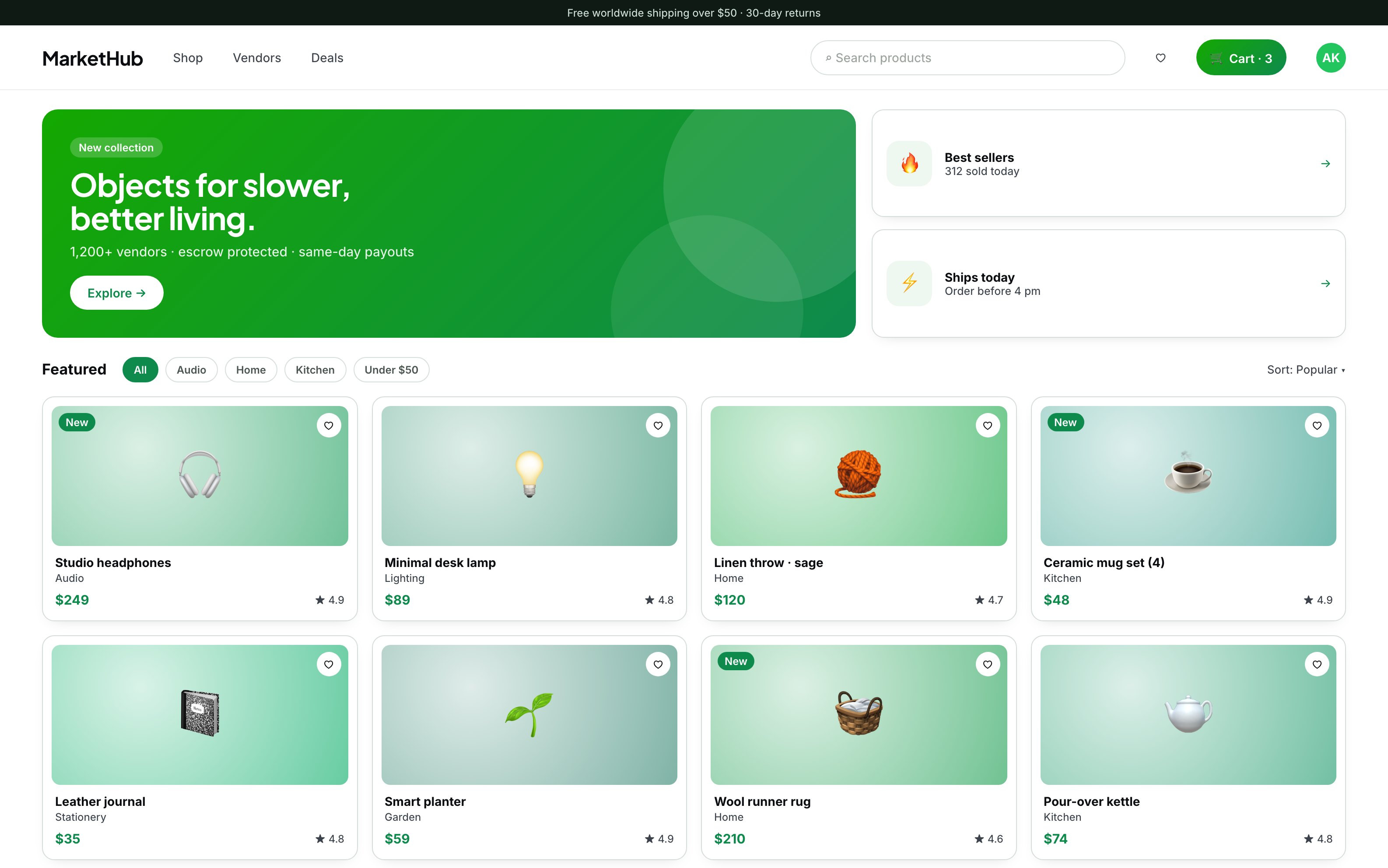The height and width of the screenshot is (868, 1388).
Task: Favorite the Studio headphones with heart icon
Action: point(329,425)
